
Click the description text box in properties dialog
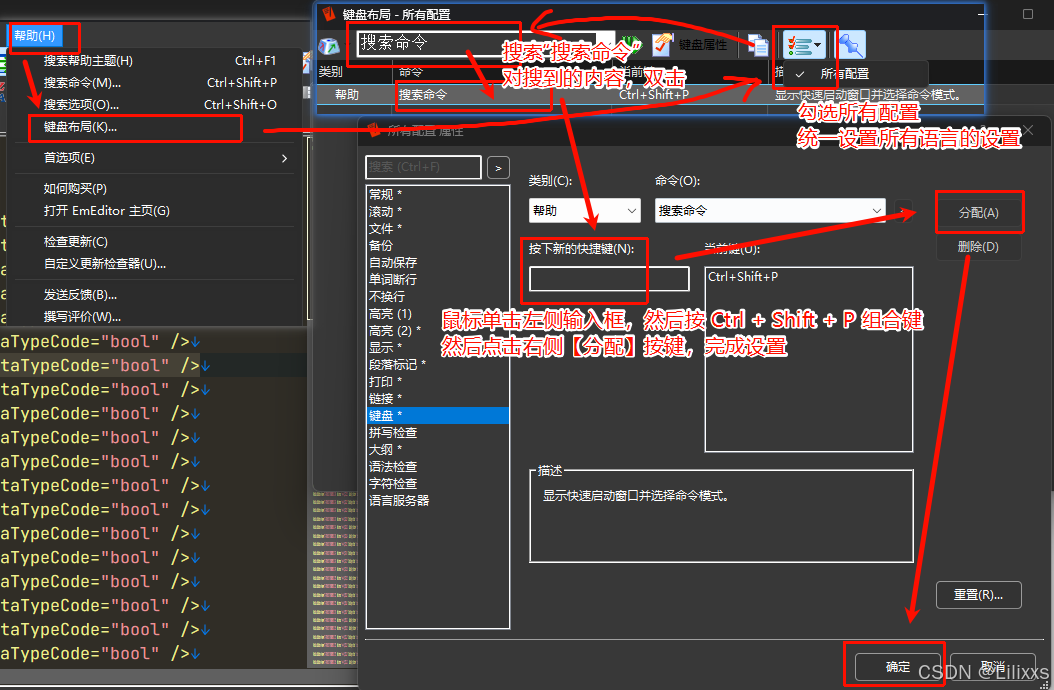[x=721, y=516]
